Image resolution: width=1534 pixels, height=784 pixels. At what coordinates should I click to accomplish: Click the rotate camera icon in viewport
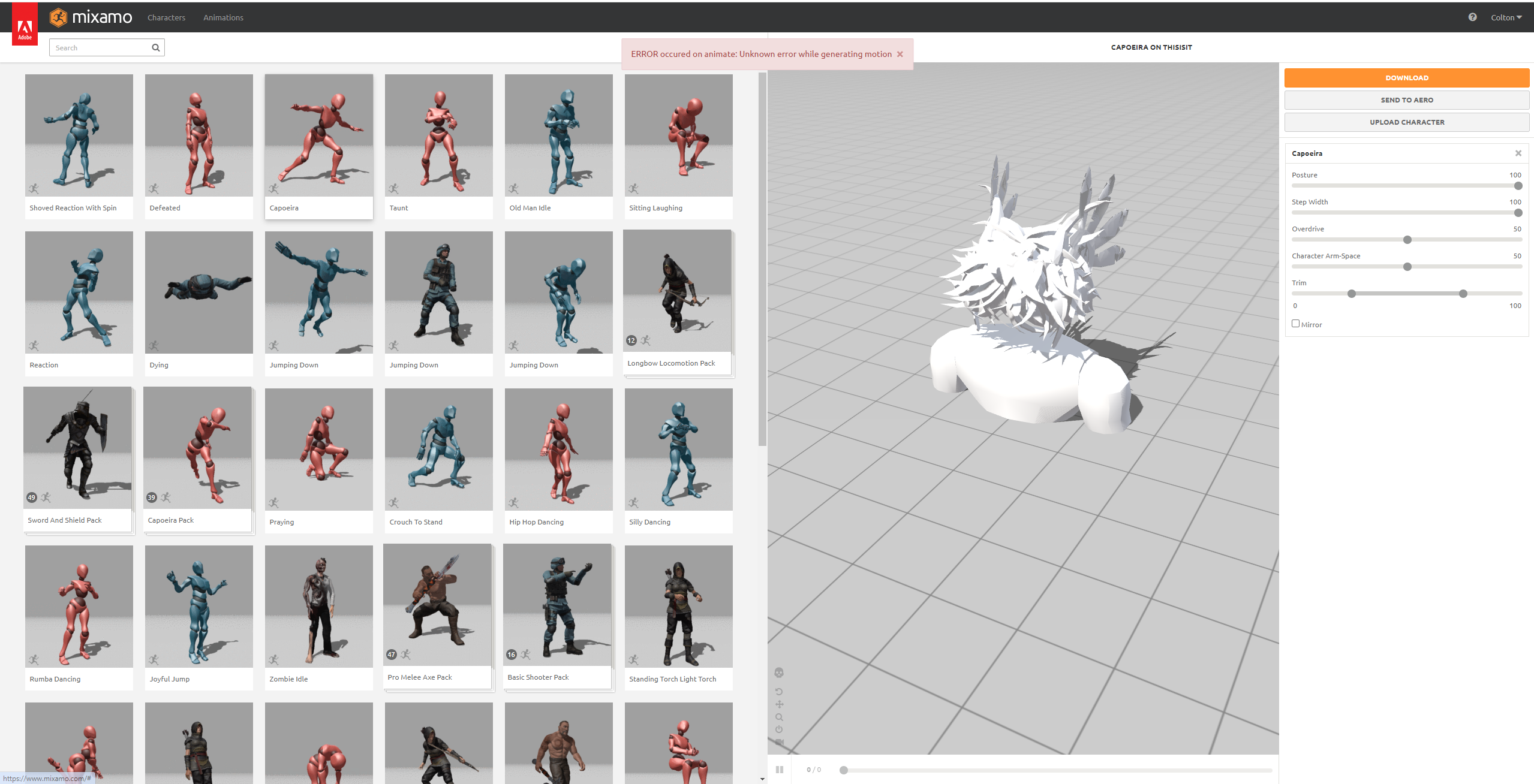(x=779, y=692)
